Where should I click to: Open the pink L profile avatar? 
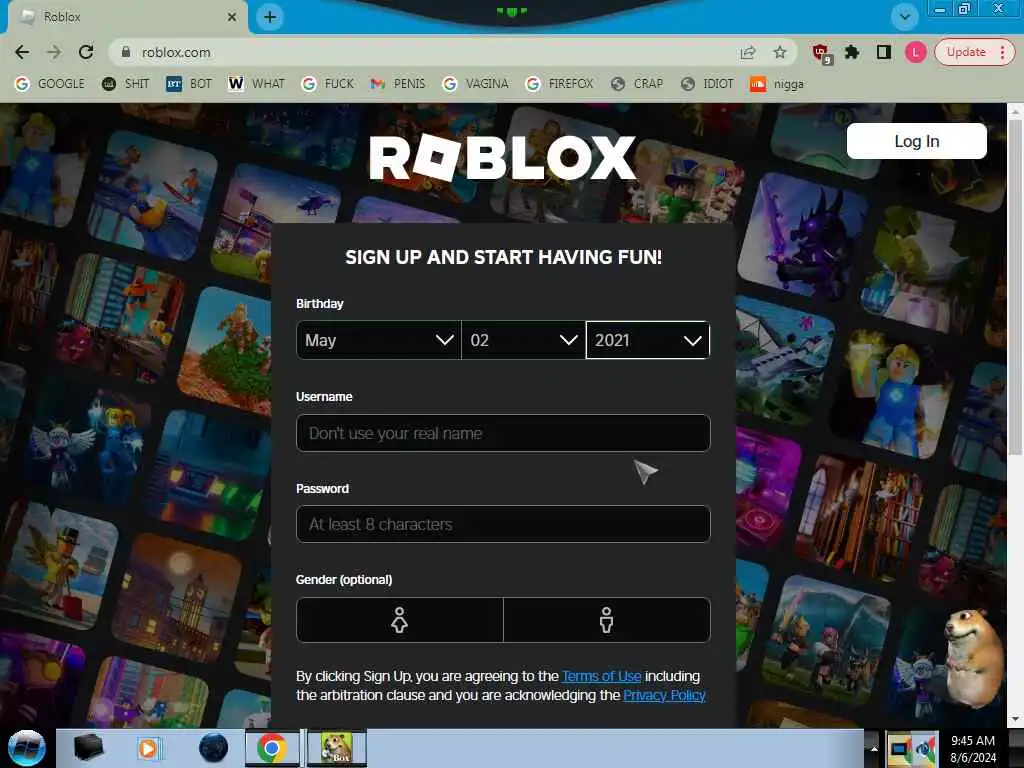tap(915, 52)
